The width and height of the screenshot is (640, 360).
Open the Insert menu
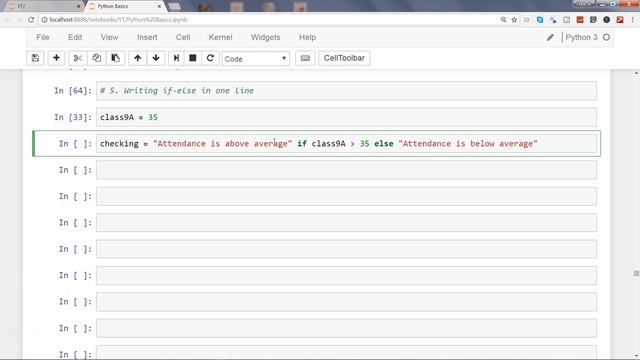pyautogui.click(x=147, y=37)
